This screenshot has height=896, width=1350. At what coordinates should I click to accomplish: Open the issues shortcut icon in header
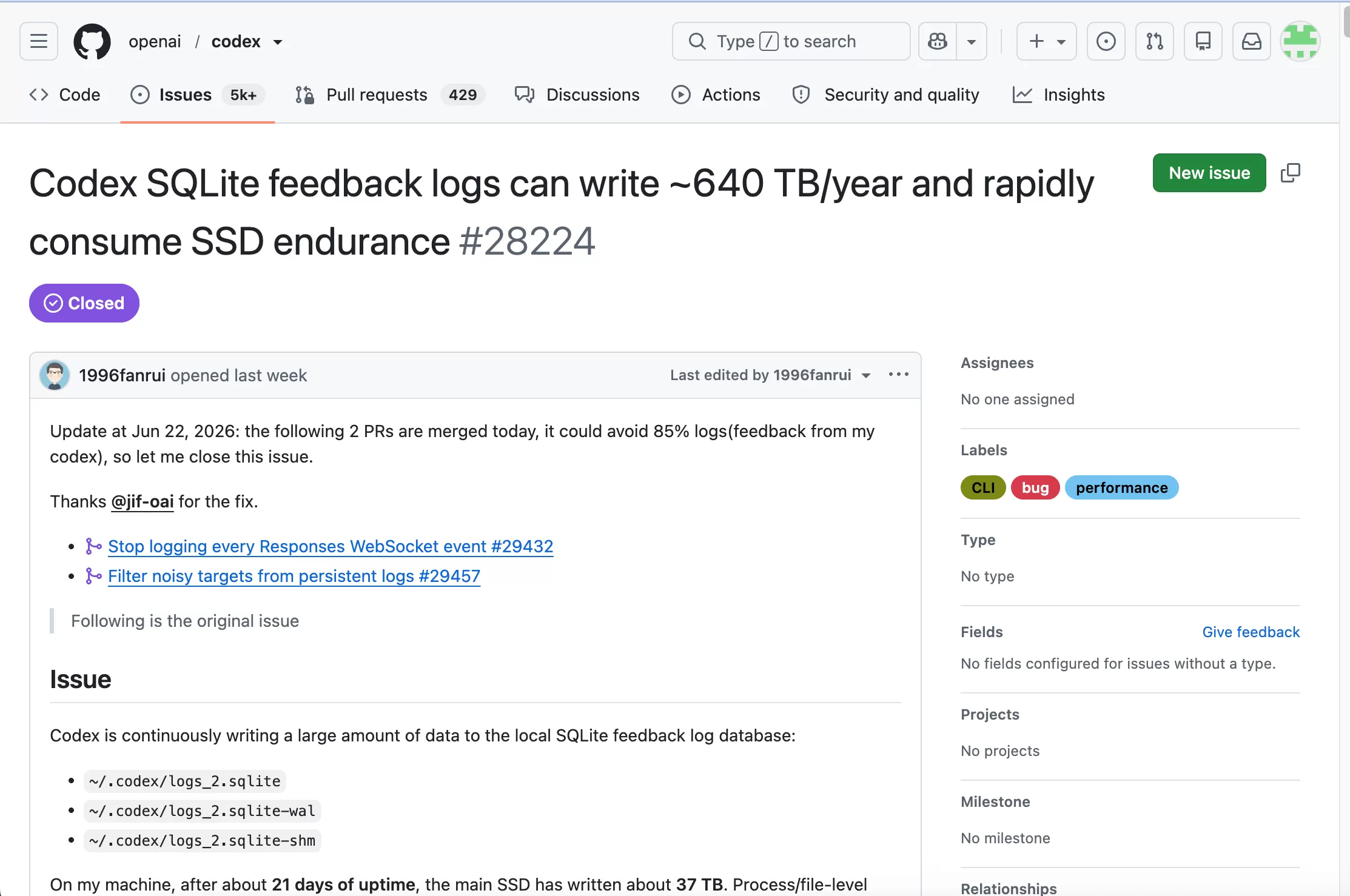(1106, 41)
